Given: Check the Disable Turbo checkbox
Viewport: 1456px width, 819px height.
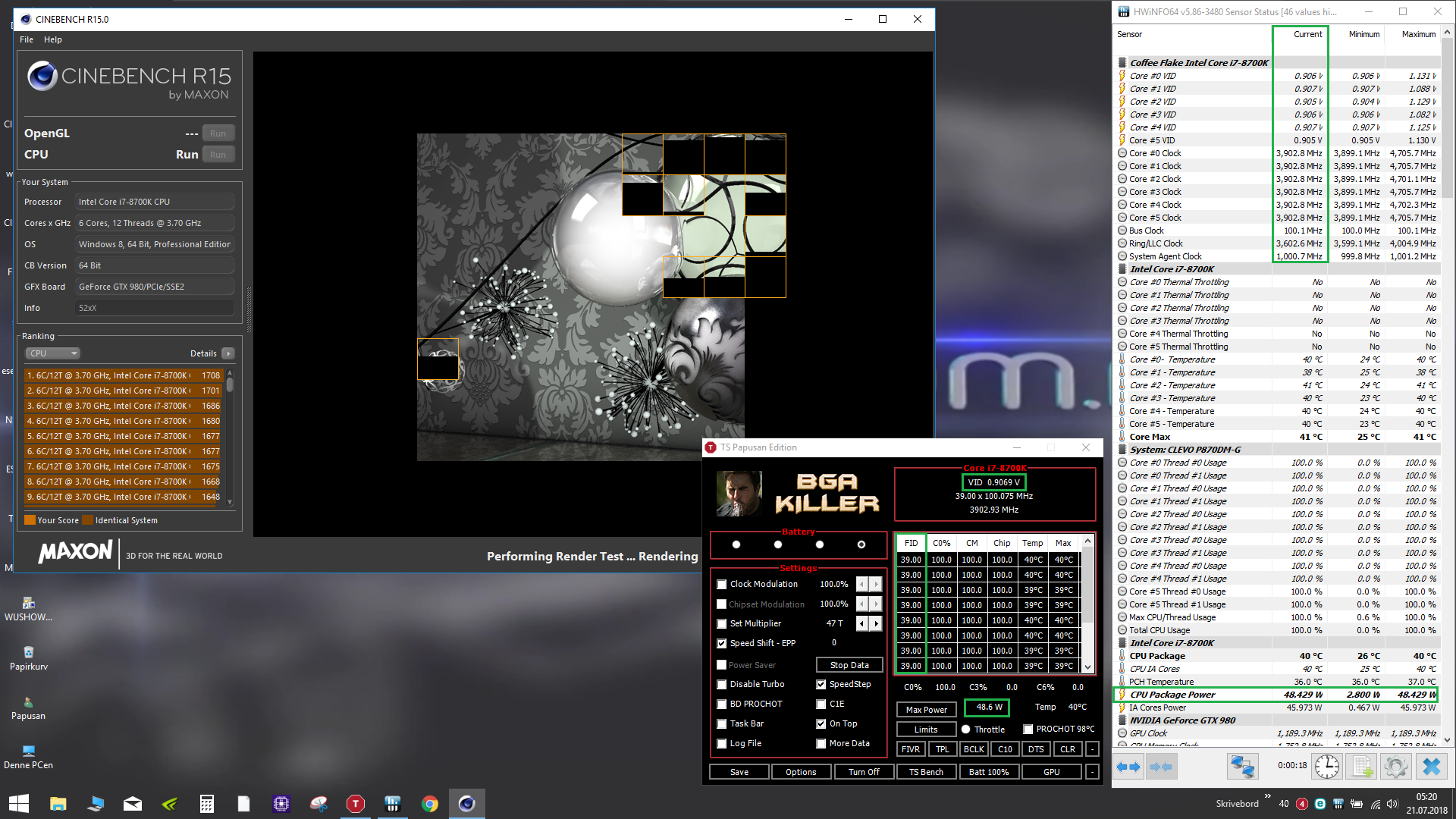Looking at the screenshot, I should (722, 684).
